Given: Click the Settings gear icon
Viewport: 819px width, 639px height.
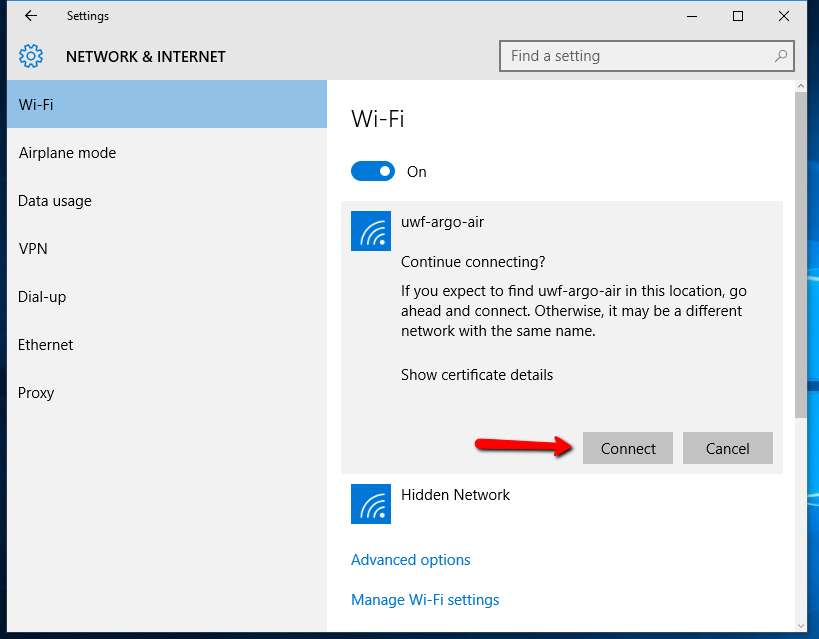Looking at the screenshot, I should pos(31,56).
